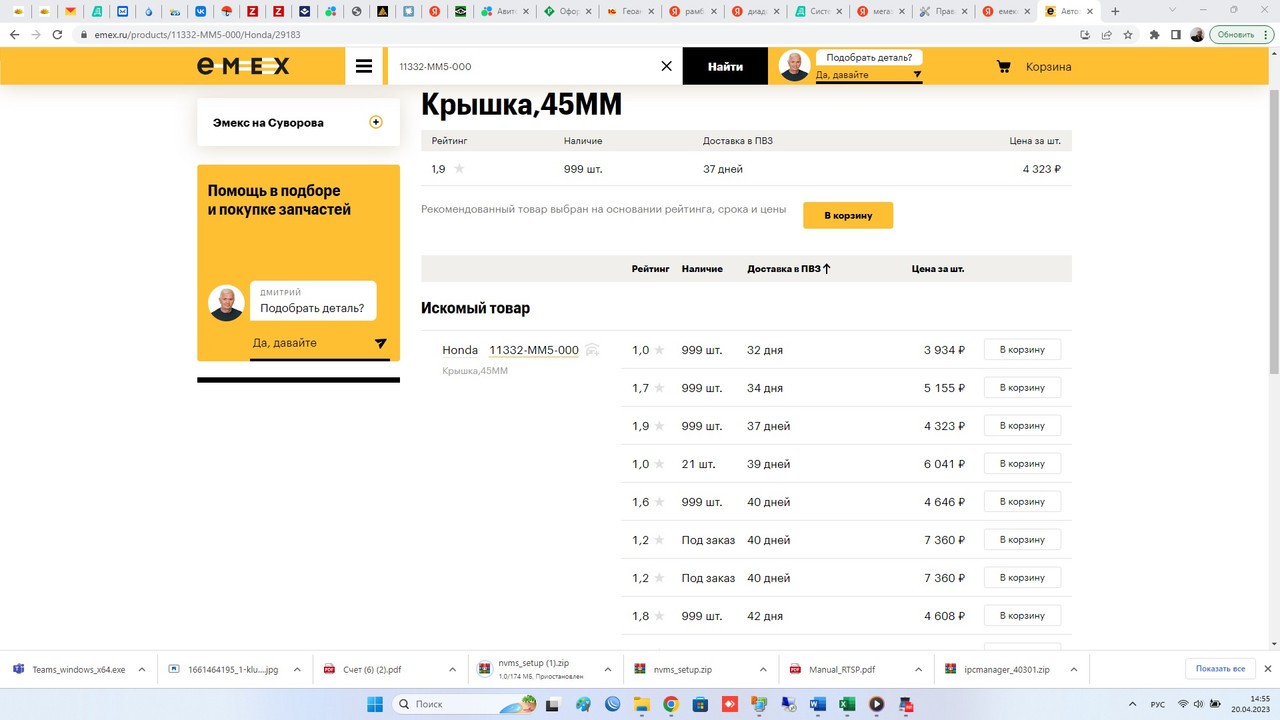Screen dimensions: 1280x720
Task: Add the 4 646 ₽ offer to cart
Action: tap(1022, 502)
